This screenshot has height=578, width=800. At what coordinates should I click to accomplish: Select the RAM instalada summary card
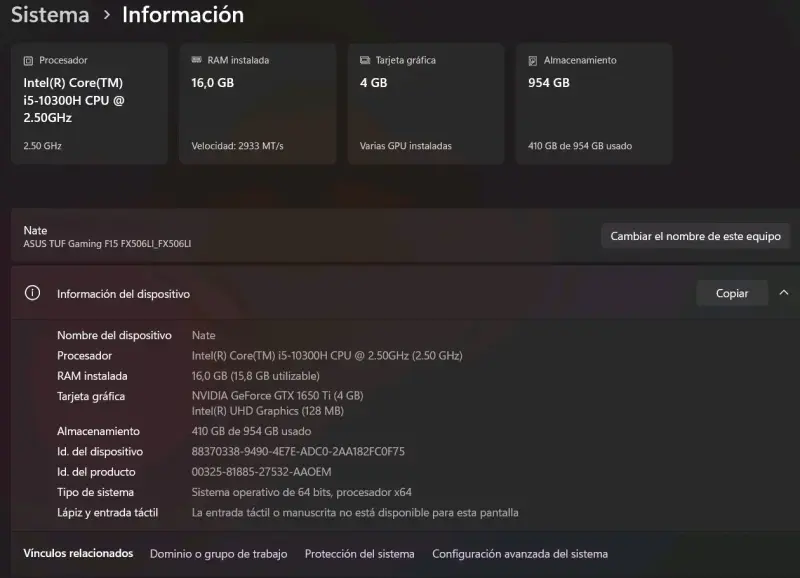pos(258,104)
